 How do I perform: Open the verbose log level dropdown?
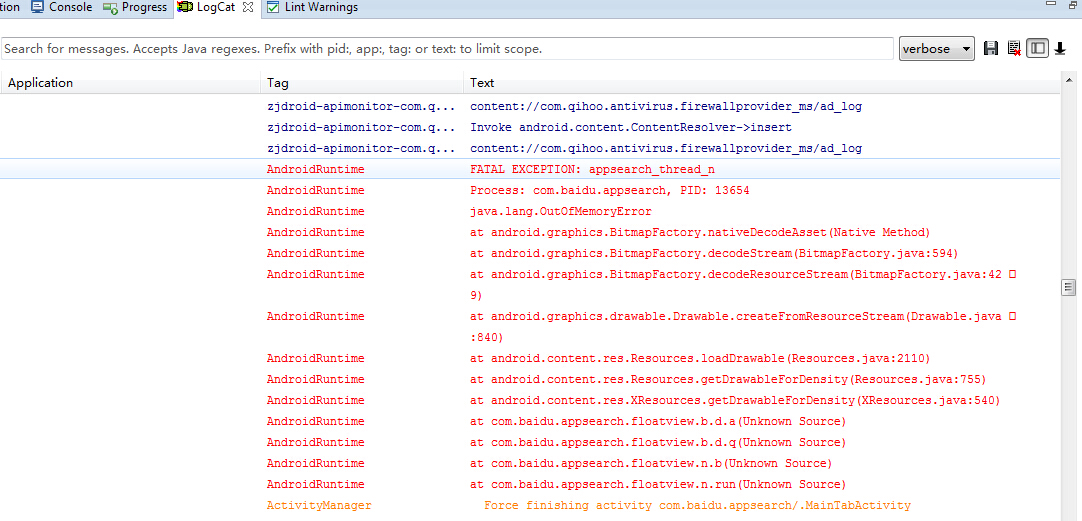pyautogui.click(x=936, y=49)
